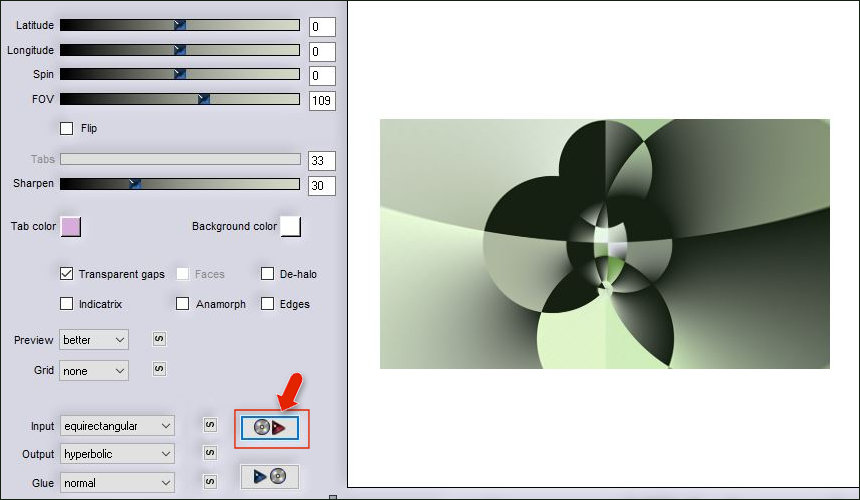Click the S button beside Glue

[x=210, y=482]
